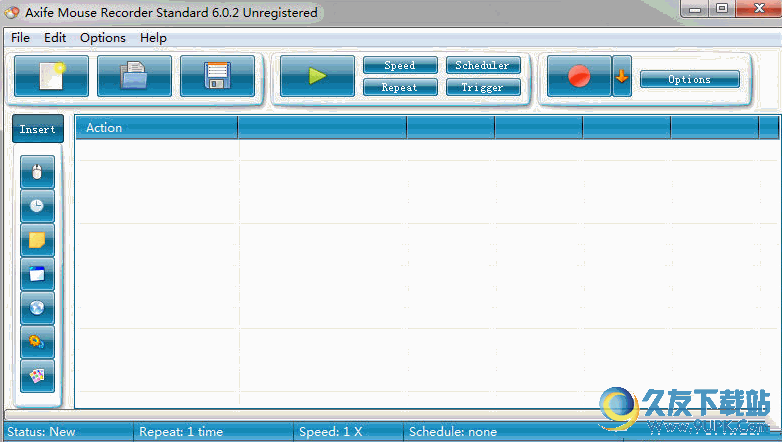Click the Action column header

pos(157,128)
